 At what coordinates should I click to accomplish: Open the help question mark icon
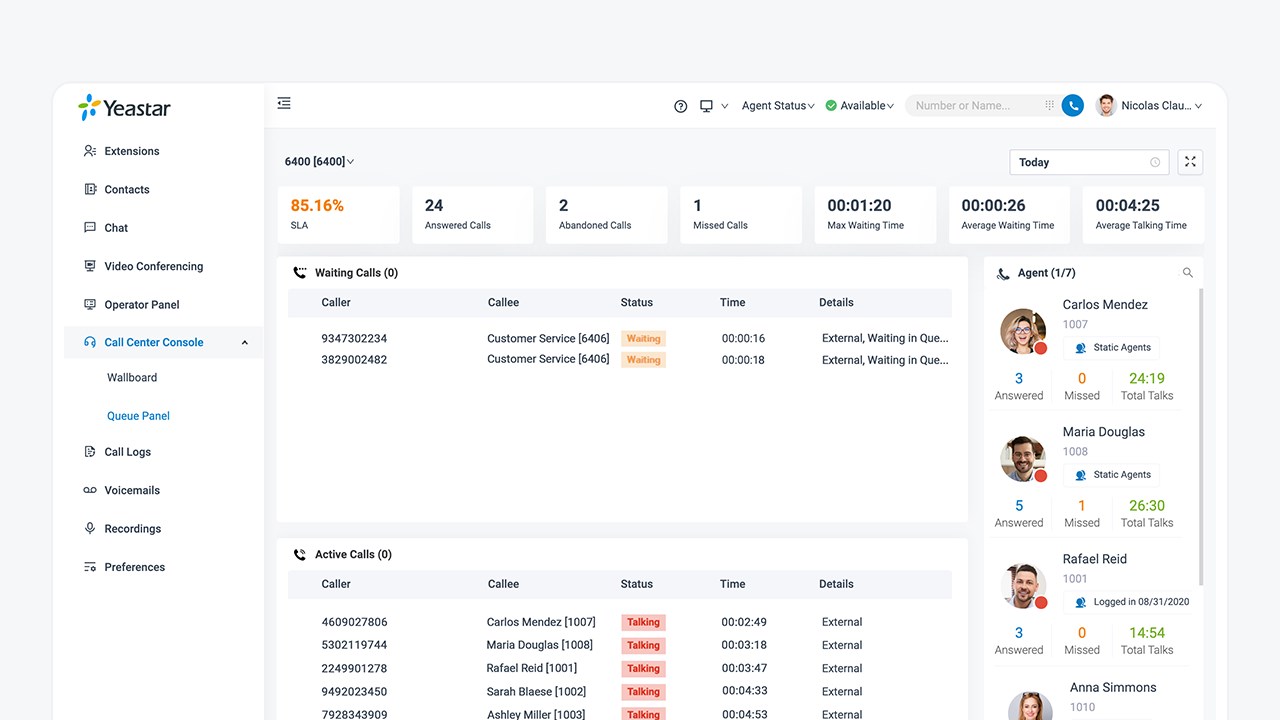pos(681,106)
